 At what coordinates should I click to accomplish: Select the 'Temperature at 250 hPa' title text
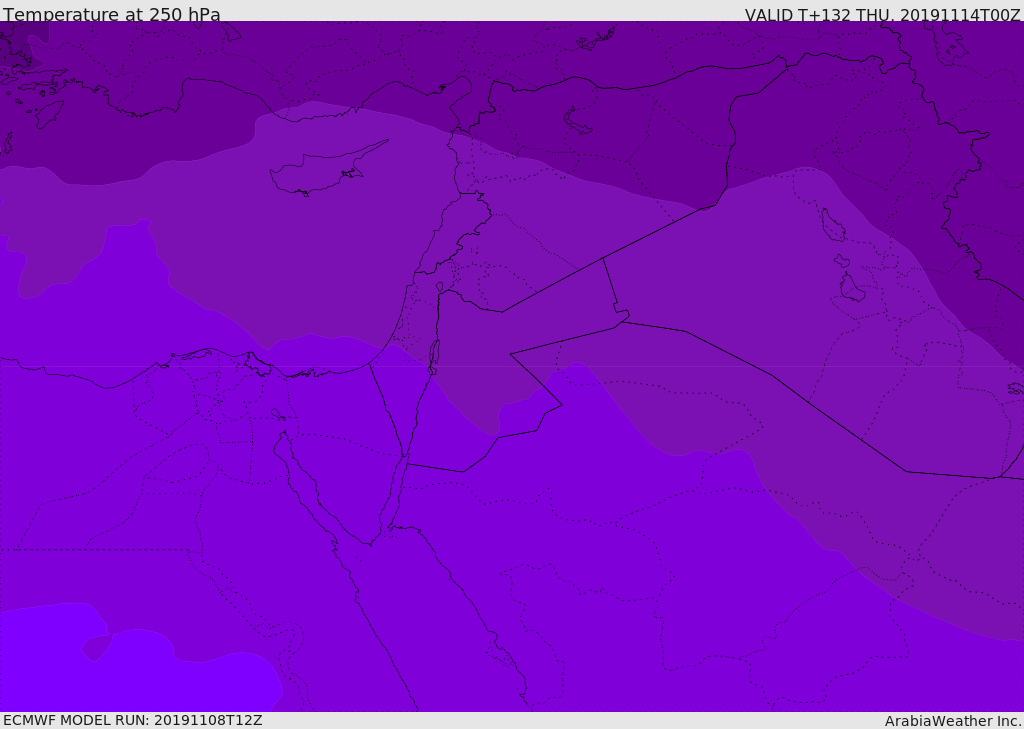click(x=112, y=14)
